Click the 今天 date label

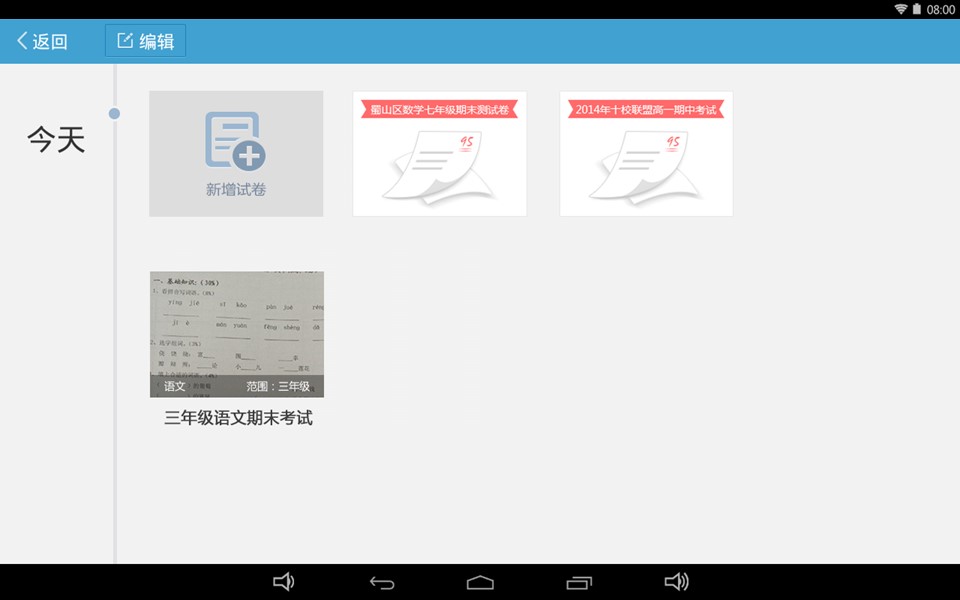[56, 140]
